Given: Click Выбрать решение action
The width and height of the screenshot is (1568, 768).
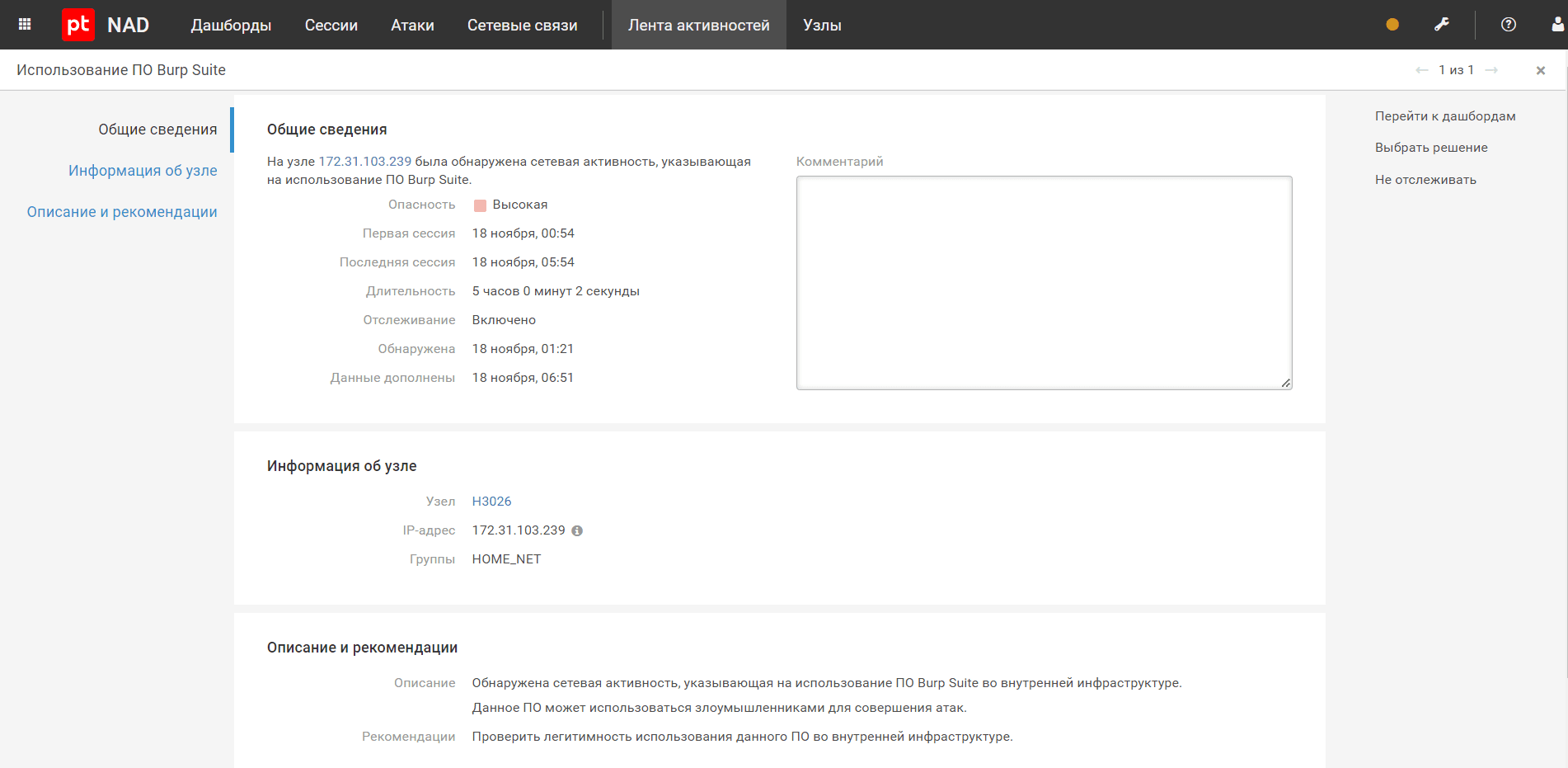Looking at the screenshot, I should coord(1431,148).
